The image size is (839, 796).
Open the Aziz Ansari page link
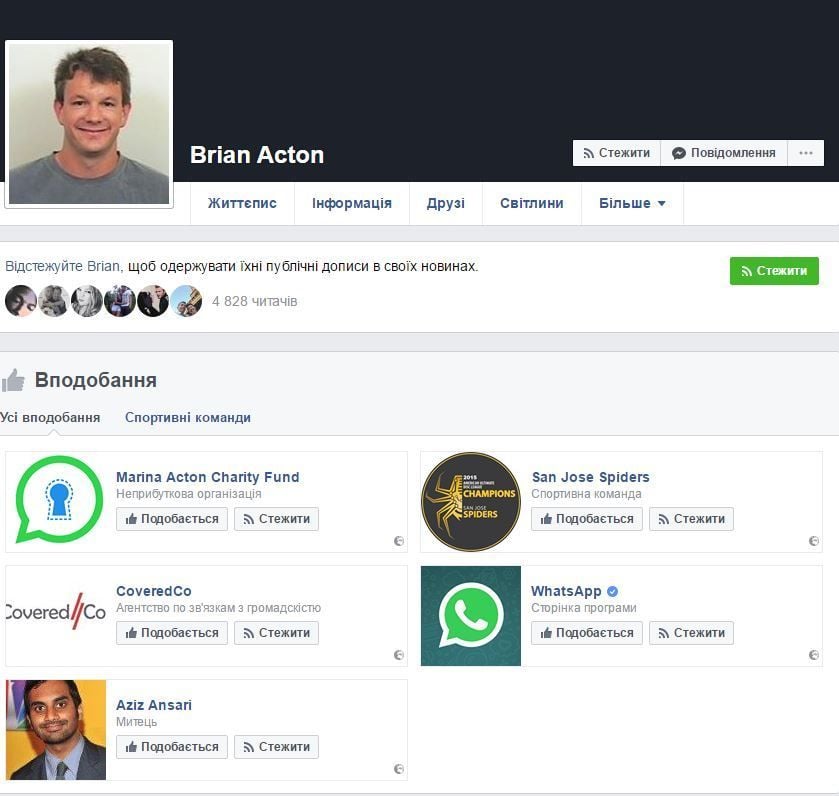point(154,705)
